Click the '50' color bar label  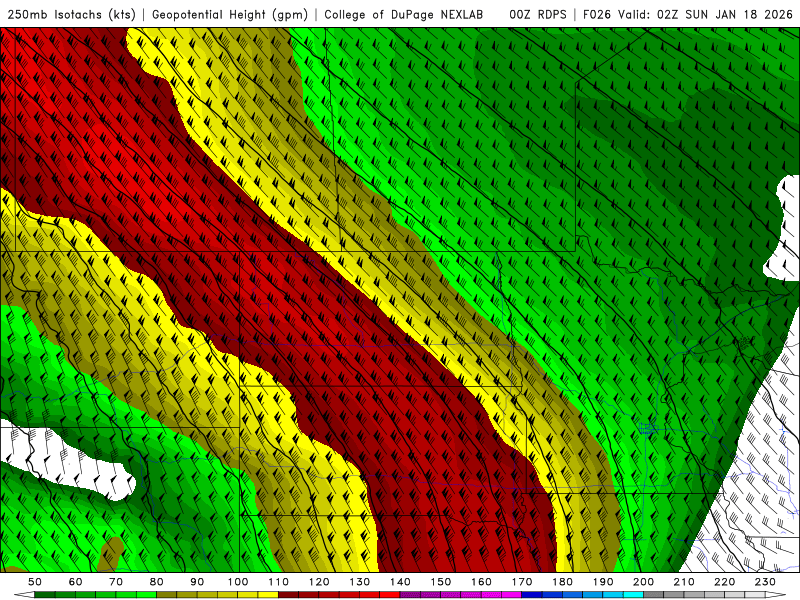pos(35,582)
